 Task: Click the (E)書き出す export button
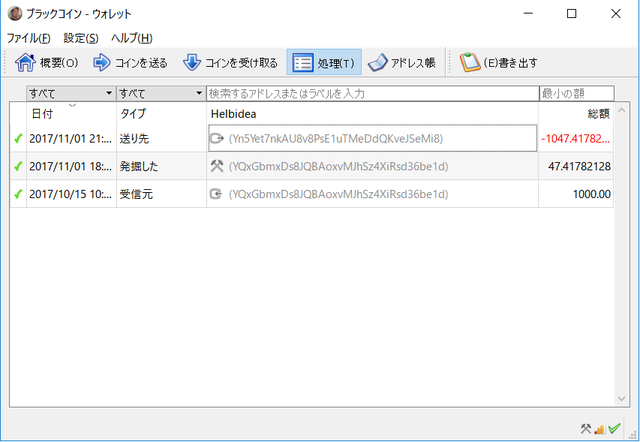498,62
